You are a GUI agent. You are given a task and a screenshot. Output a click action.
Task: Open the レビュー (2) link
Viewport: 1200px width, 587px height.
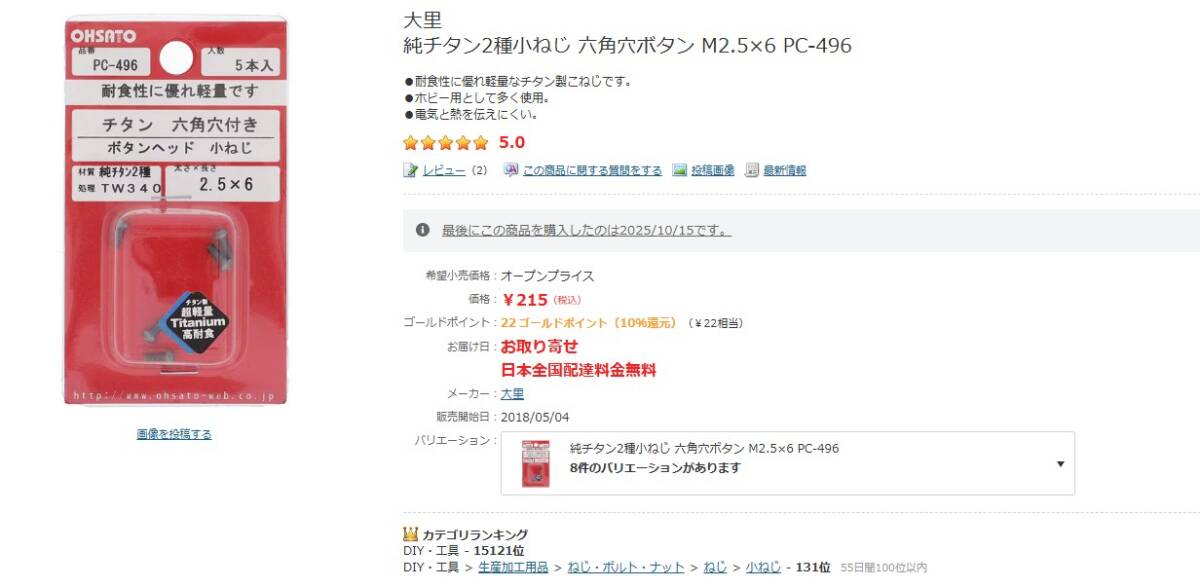pyautogui.click(x=445, y=170)
